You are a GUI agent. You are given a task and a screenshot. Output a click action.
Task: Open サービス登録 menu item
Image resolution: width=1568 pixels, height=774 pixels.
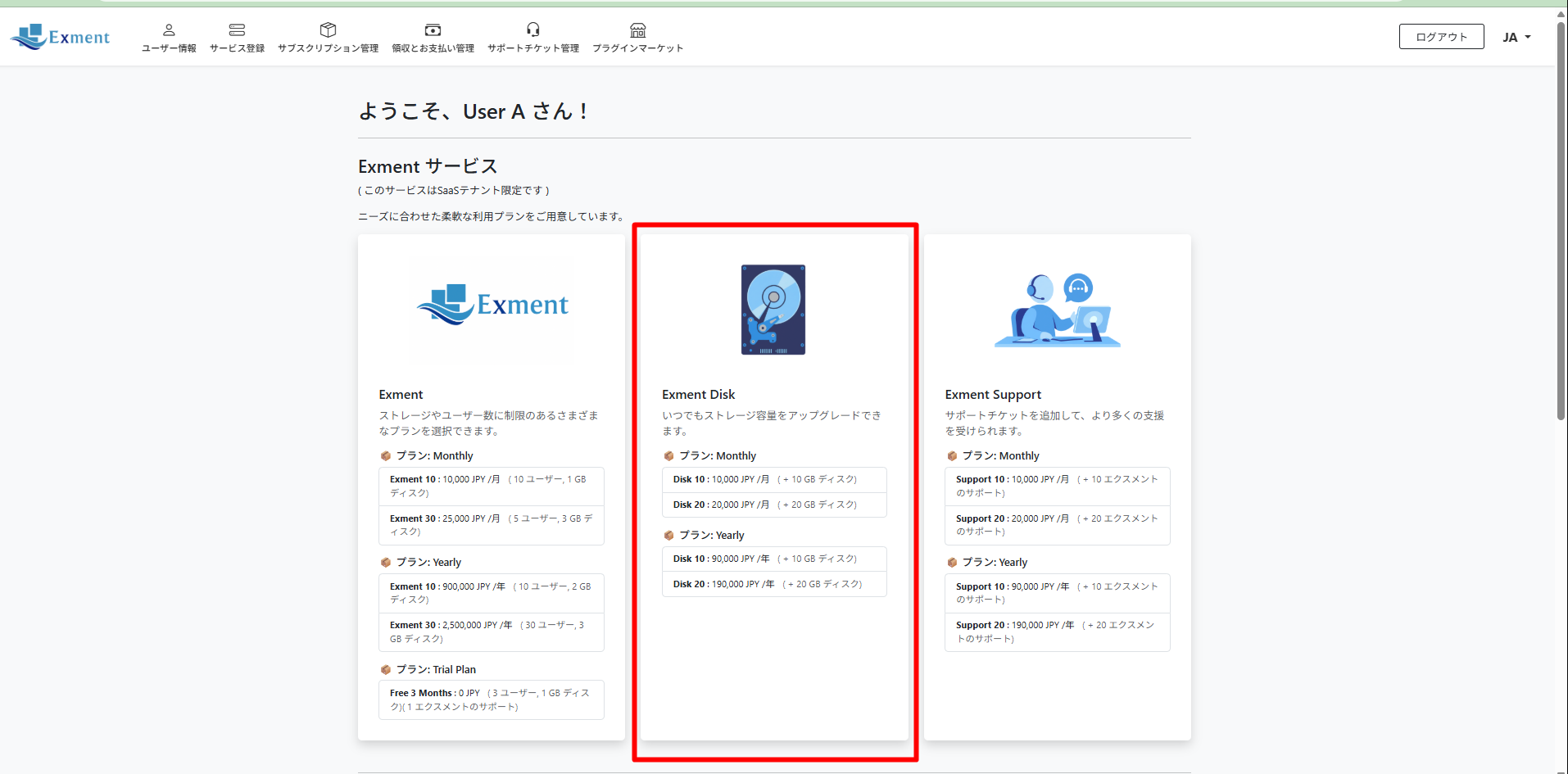coord(237,48)
